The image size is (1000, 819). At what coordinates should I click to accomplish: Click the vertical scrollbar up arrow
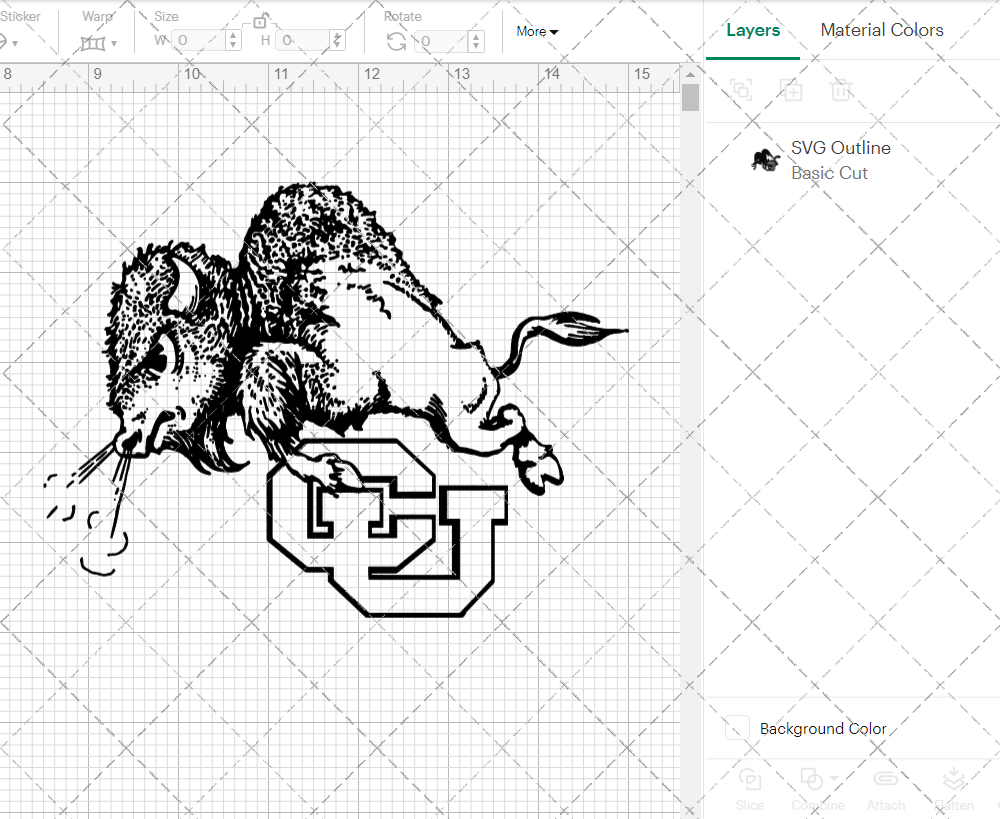(x=690, y=75)
